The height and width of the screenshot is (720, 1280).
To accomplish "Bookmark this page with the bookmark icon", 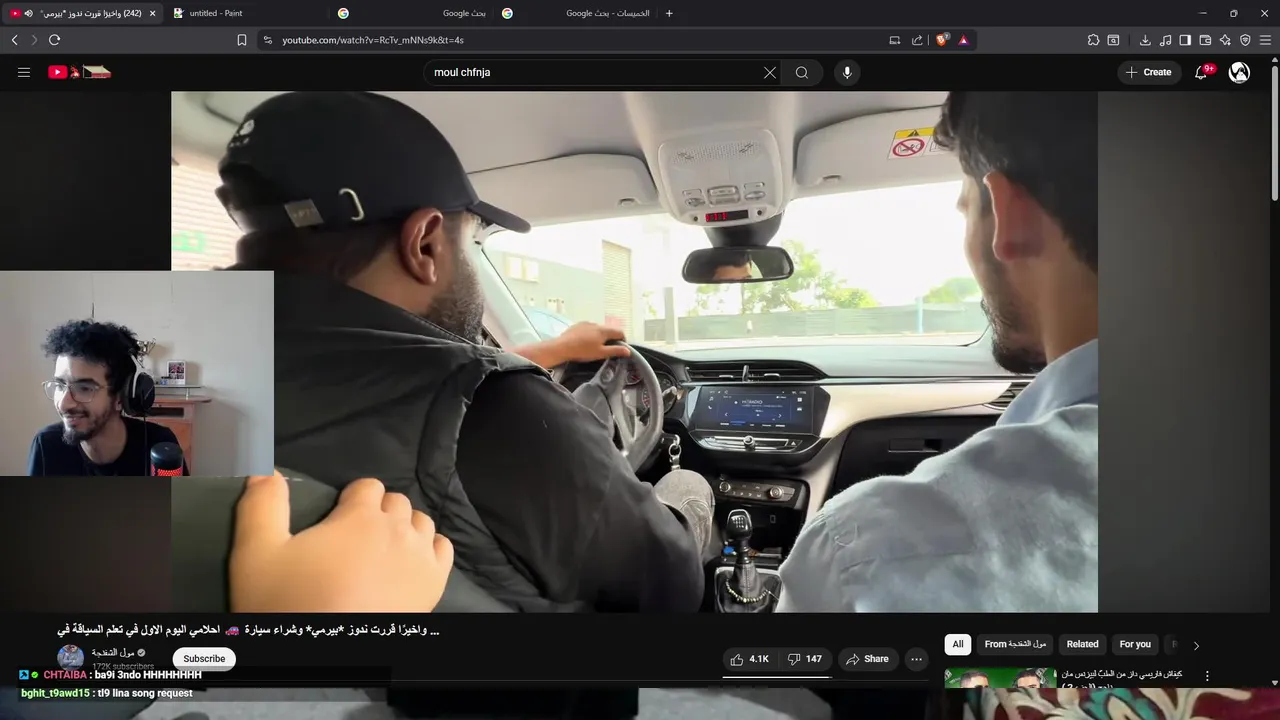I will [x=242, y=40].
